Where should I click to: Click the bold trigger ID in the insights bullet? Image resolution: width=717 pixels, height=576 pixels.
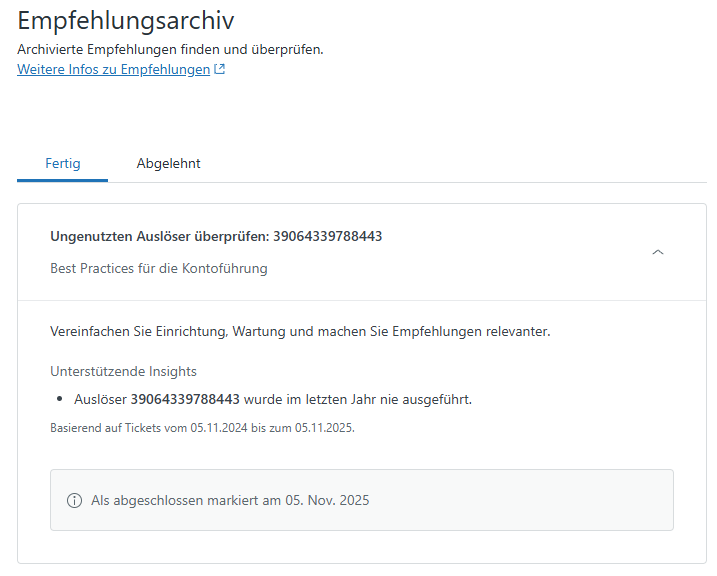[185, 400]
